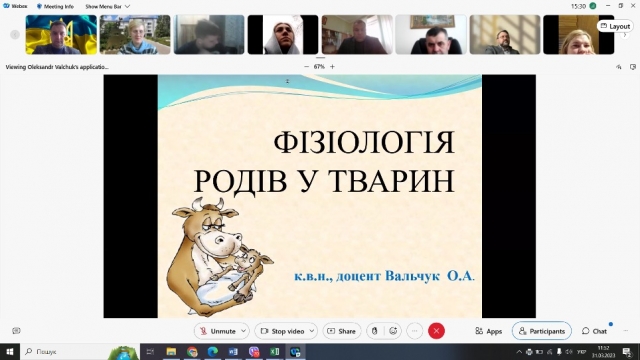The height and width of the screenshot is (360, 640).
Task: End the meeting with red X
Action: click(436, 331)
